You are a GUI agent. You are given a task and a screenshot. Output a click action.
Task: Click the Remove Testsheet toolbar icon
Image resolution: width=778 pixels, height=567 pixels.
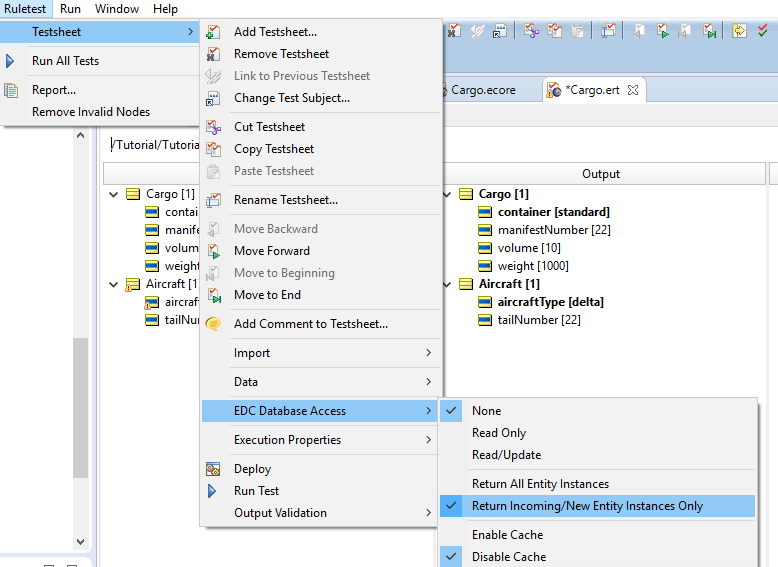[x=454, y=31]
